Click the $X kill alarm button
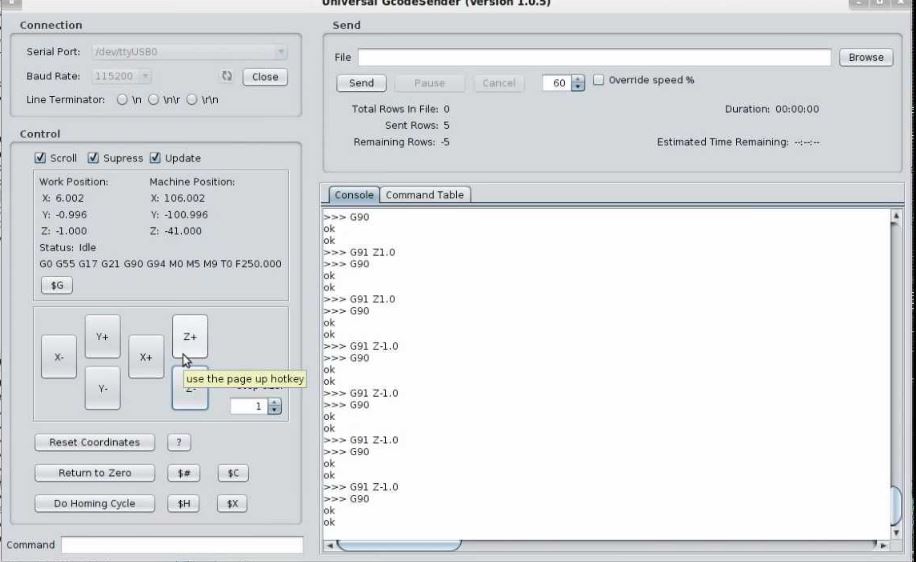The width and height of the screenshot is (916, 562). [232, 503]
